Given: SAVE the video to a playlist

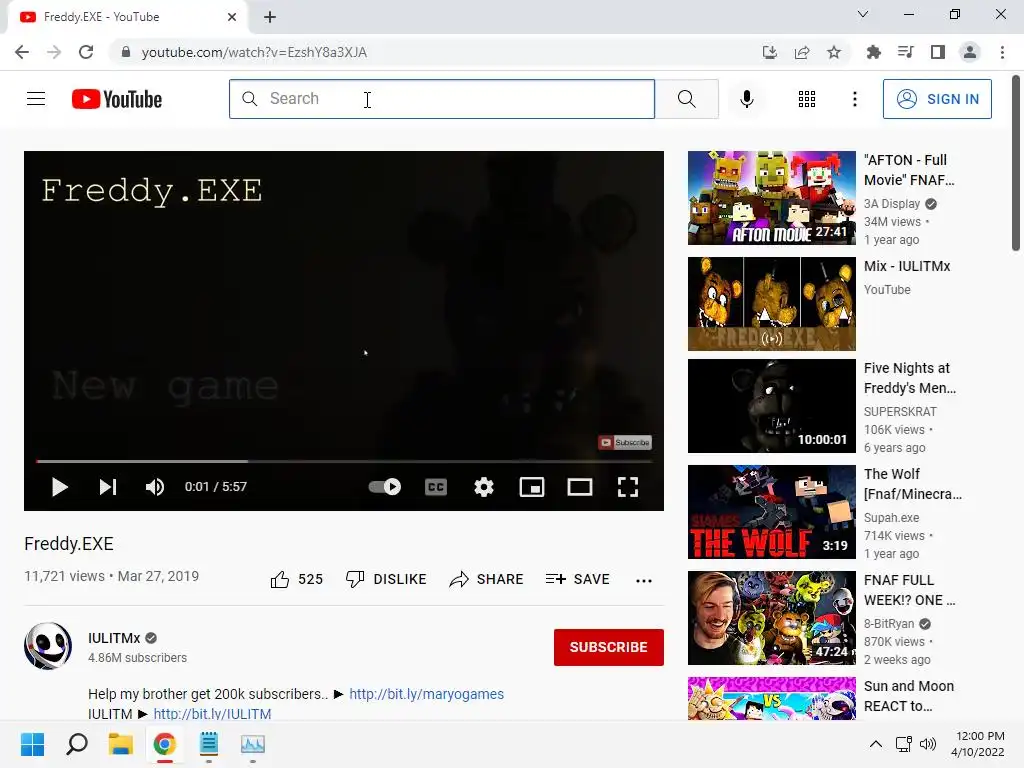Looking at the screenshot, I should point(577,579).
